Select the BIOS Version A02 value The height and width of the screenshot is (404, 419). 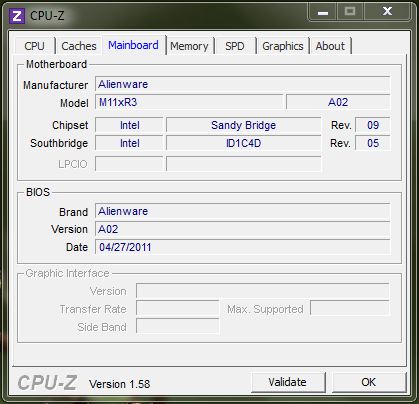coord(243,229)
